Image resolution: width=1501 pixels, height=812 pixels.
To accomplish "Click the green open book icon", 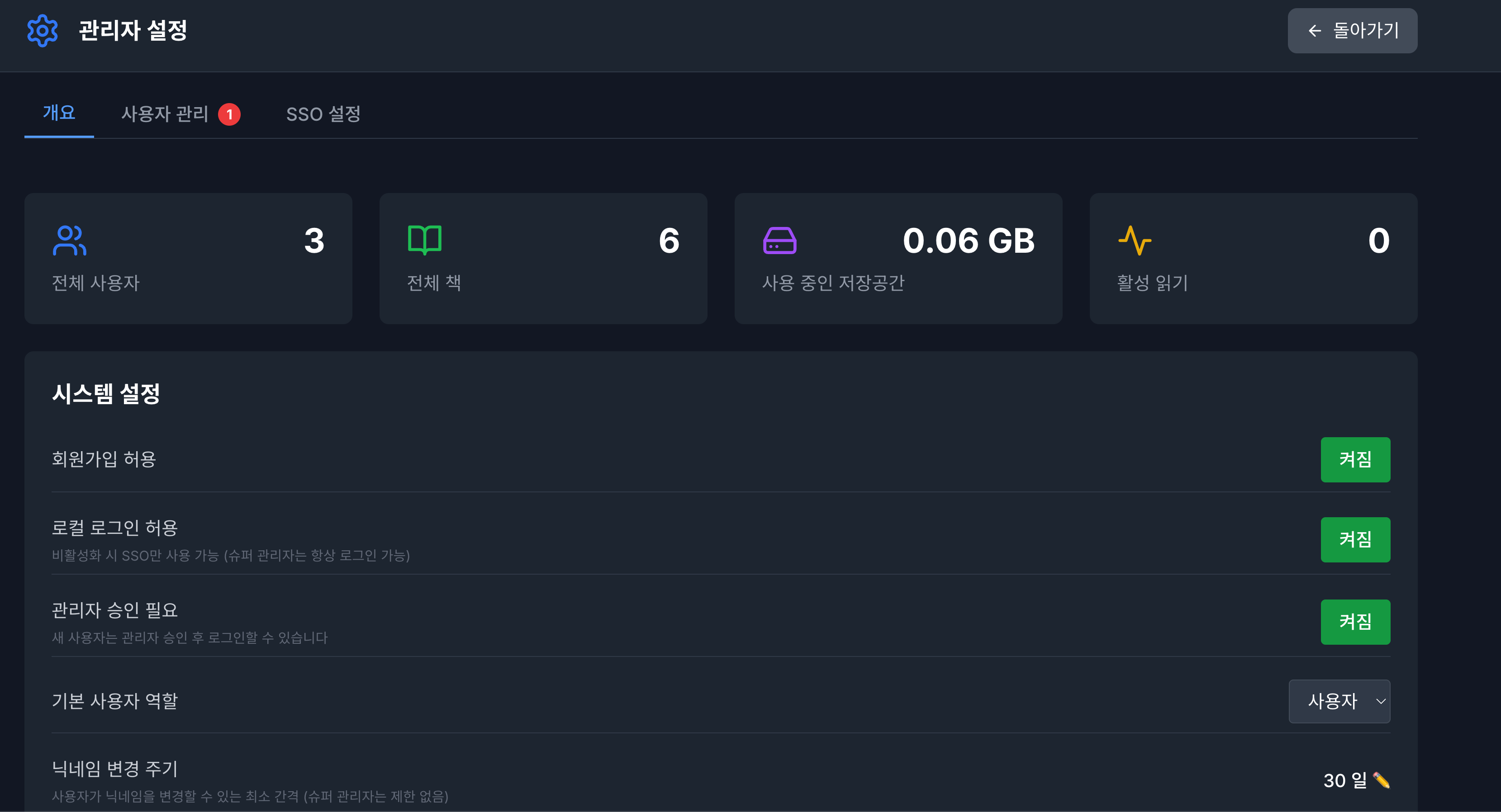I will pyautogui.click(x=424, y=240).
